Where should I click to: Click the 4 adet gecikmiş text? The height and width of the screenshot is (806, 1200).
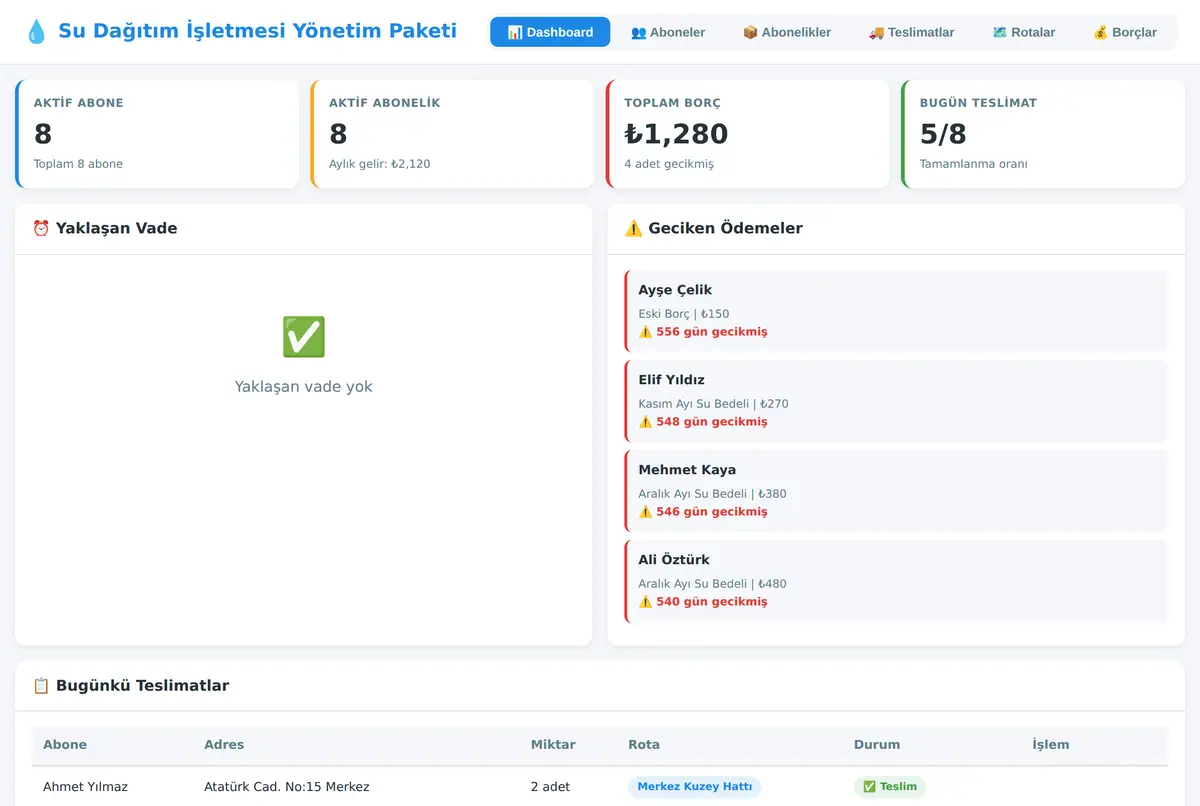(669, 164)
